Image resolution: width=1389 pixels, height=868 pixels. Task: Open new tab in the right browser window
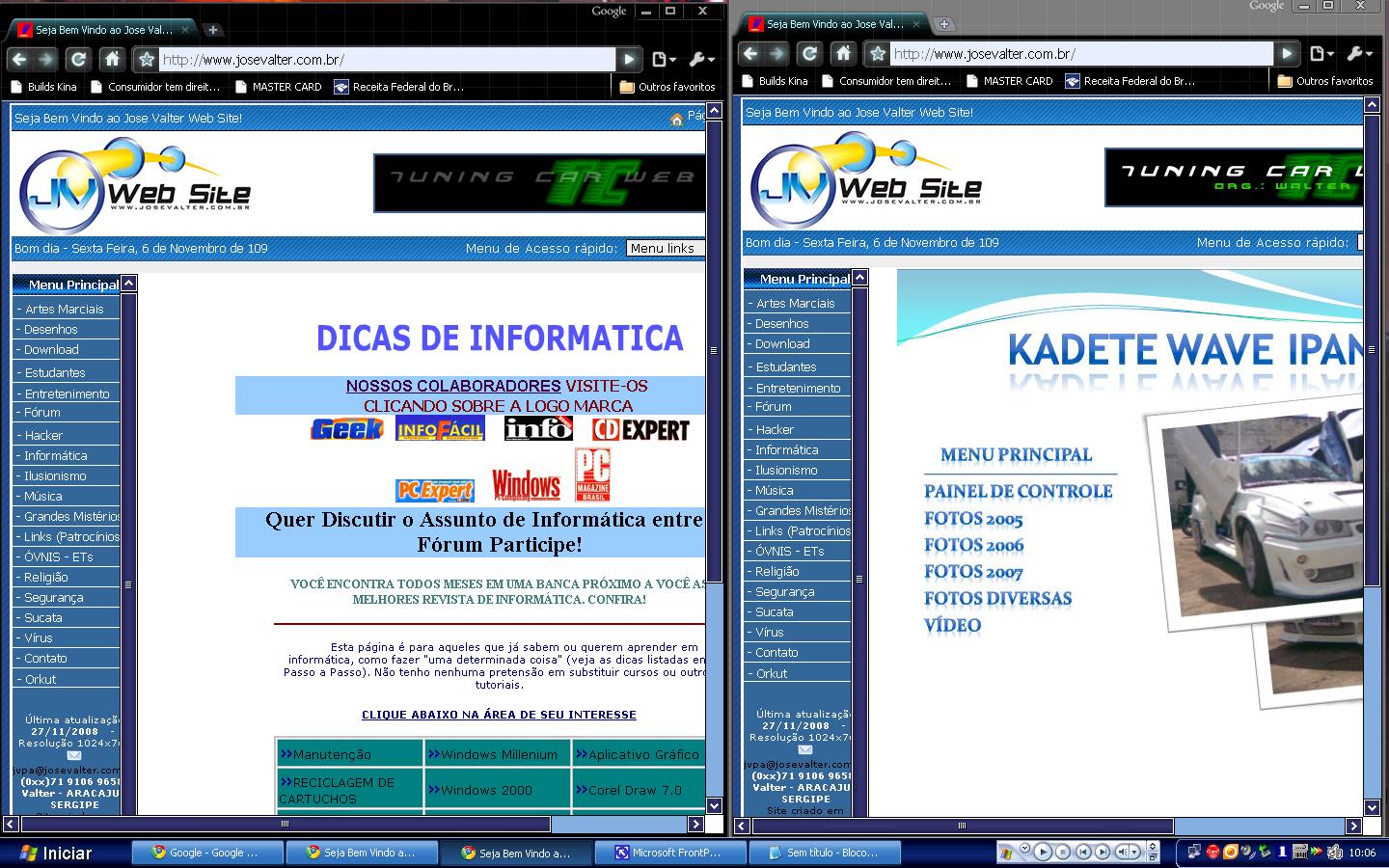click(944, 24)
